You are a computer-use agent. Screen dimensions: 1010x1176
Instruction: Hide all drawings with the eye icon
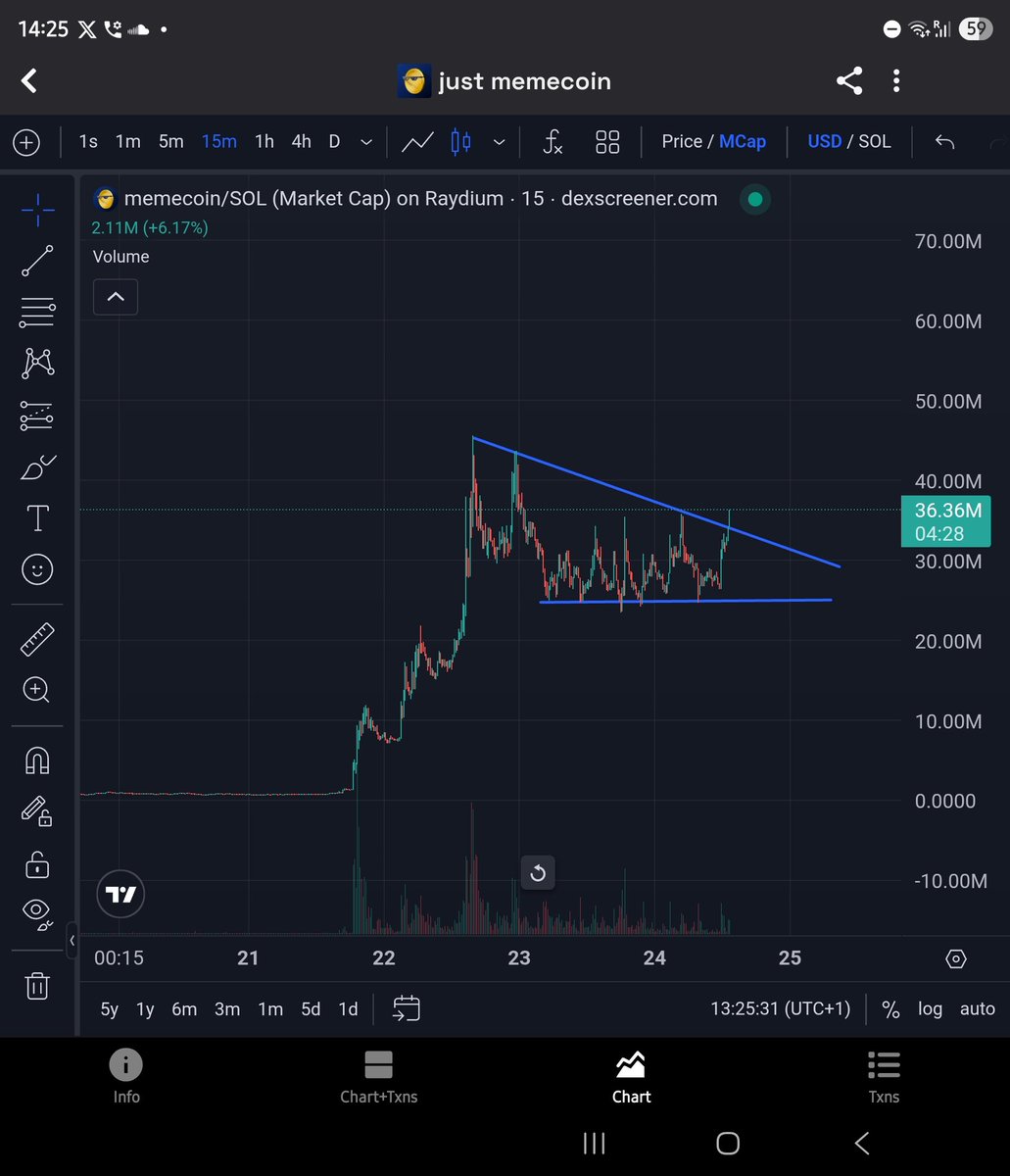point(36,911)
